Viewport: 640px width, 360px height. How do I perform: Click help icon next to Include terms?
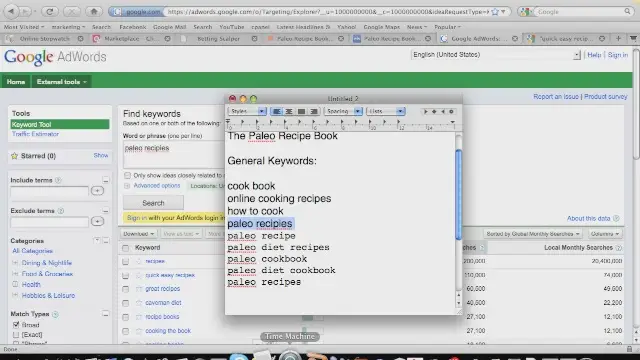pos(58,180)
